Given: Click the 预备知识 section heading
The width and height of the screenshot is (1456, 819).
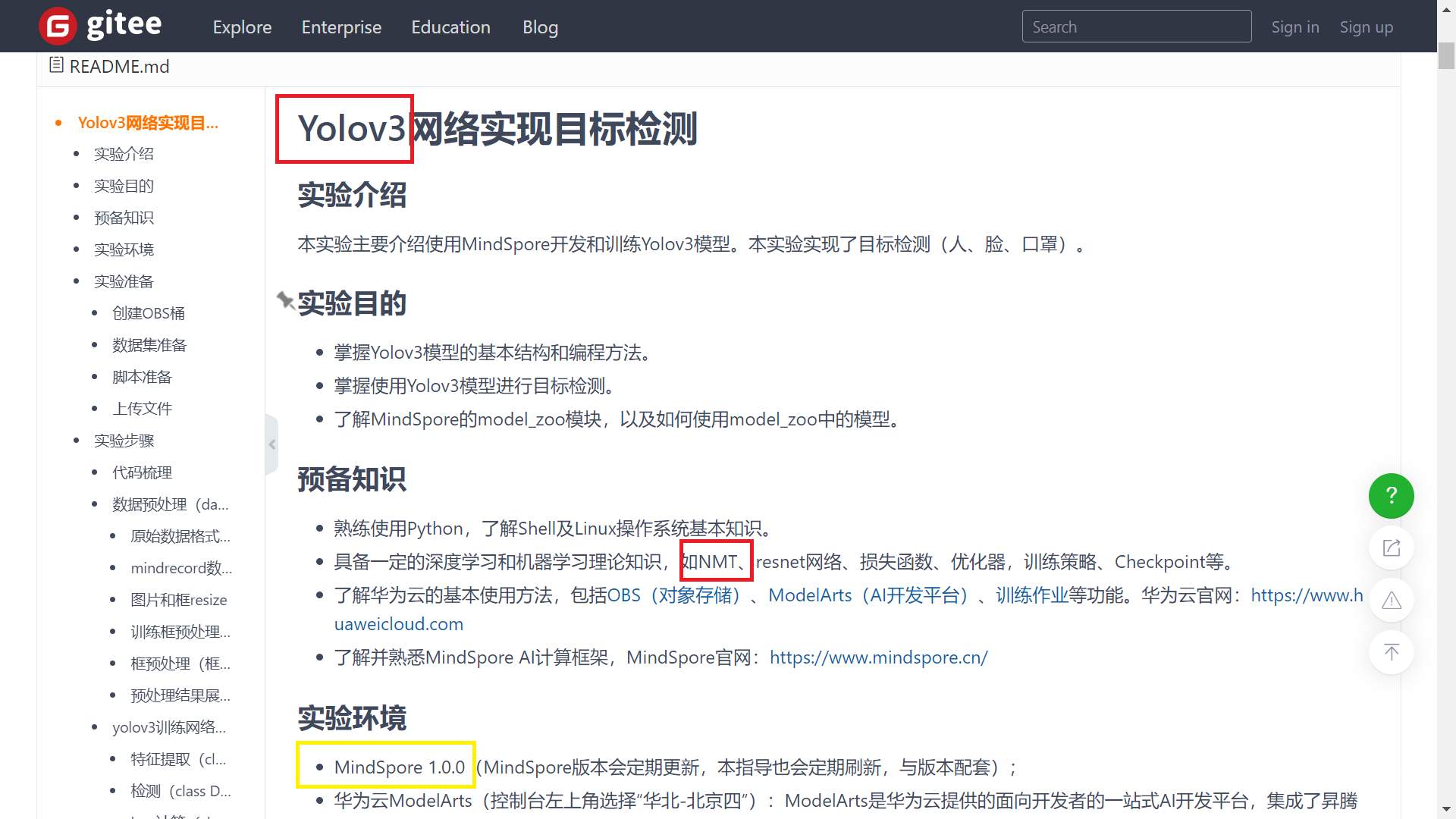Looking at the screenshot, I should [352, 479].
